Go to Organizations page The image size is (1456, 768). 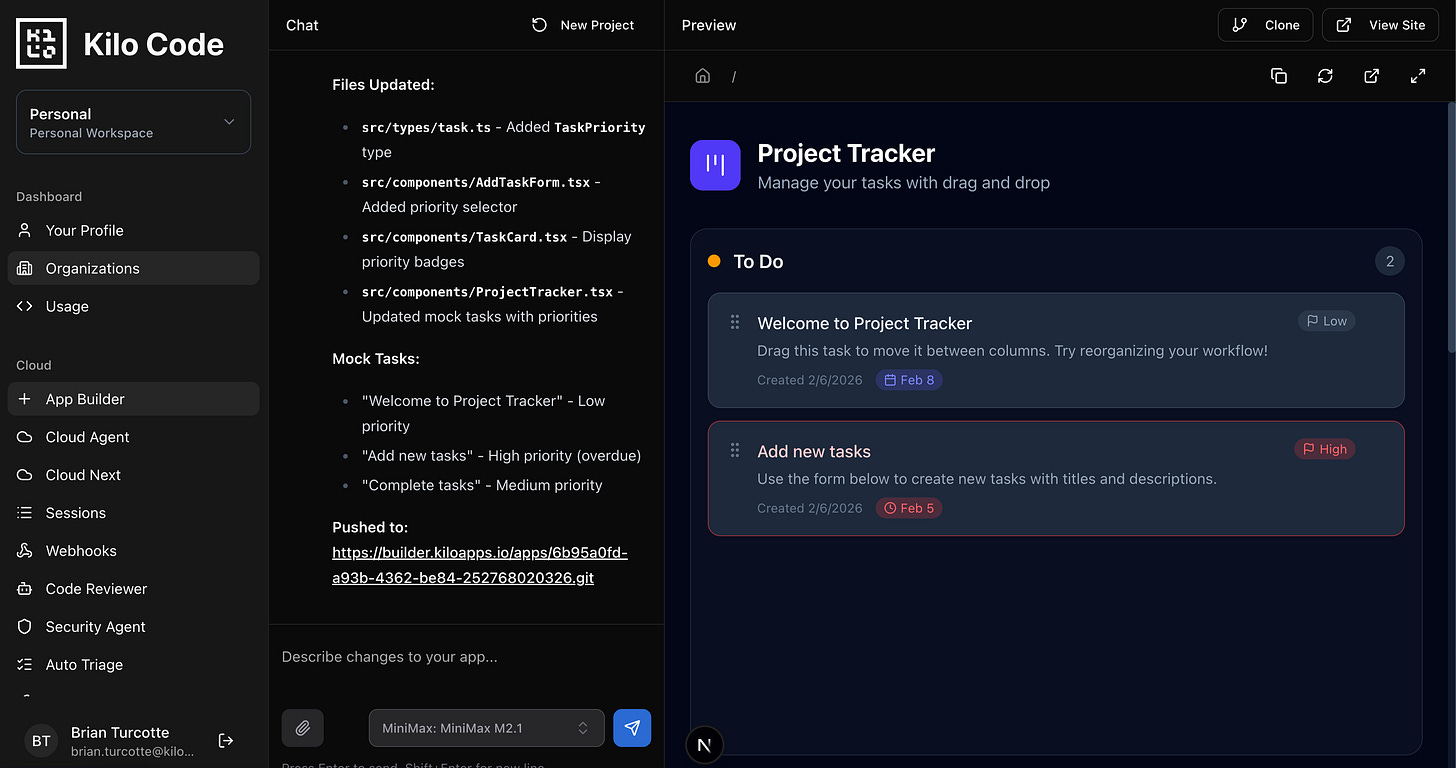[133, 268]
